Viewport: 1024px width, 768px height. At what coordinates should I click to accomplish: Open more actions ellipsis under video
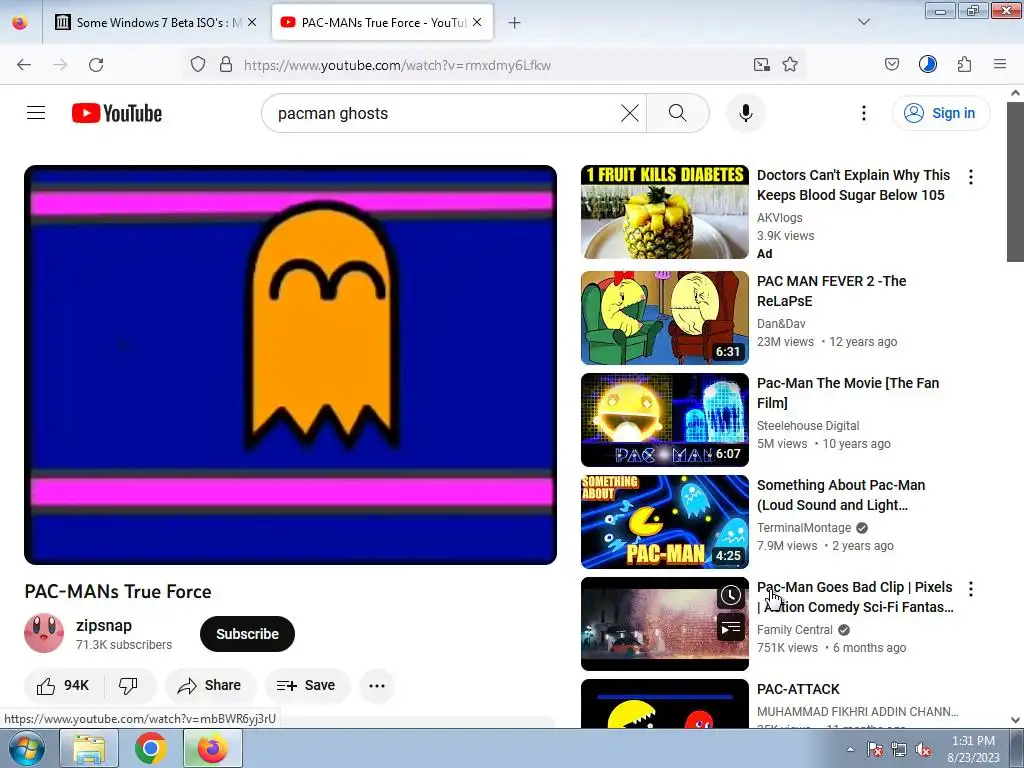click(377, 686)
